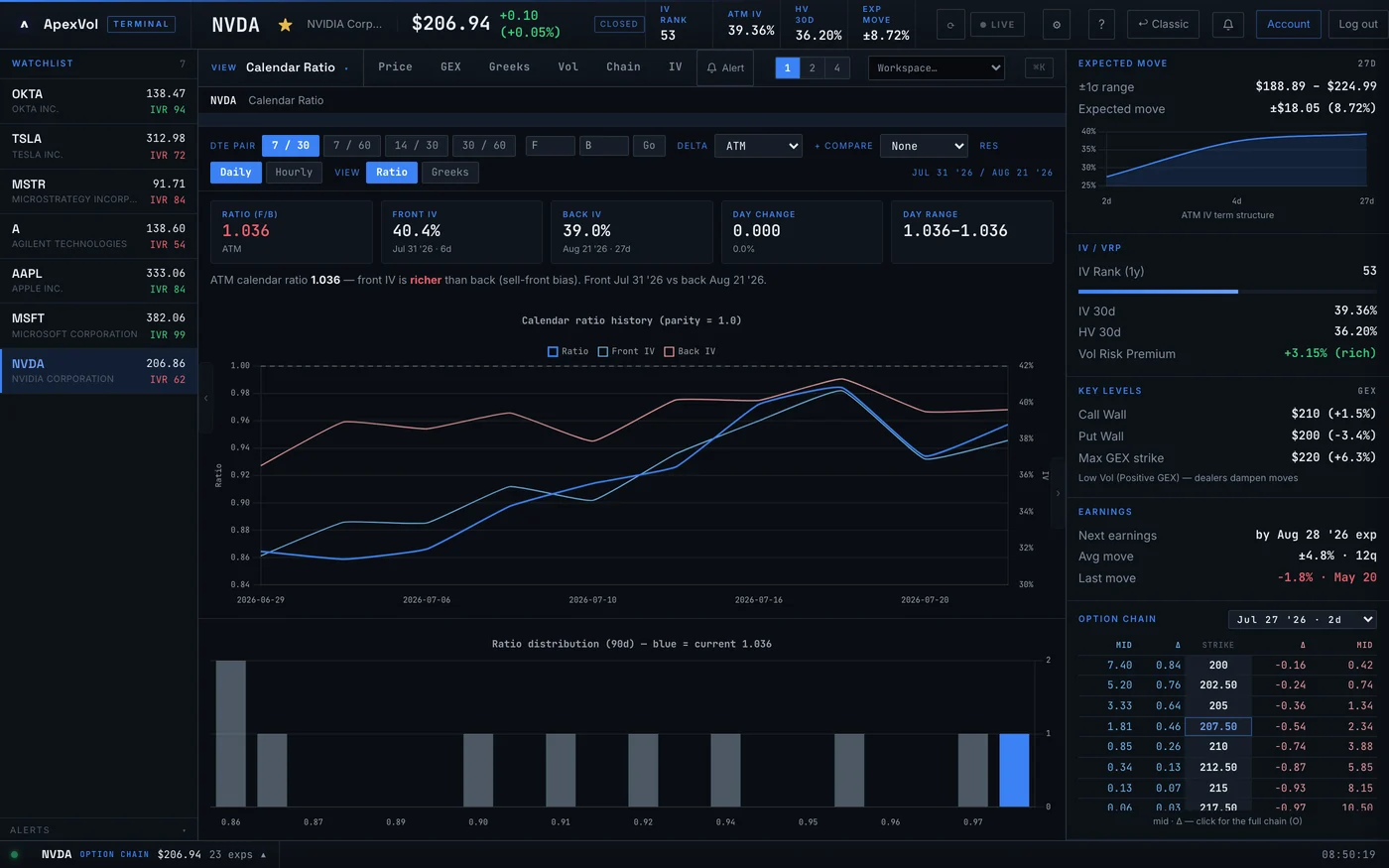
Task: Switch to Classic layout
Action: coord(1163,24)
